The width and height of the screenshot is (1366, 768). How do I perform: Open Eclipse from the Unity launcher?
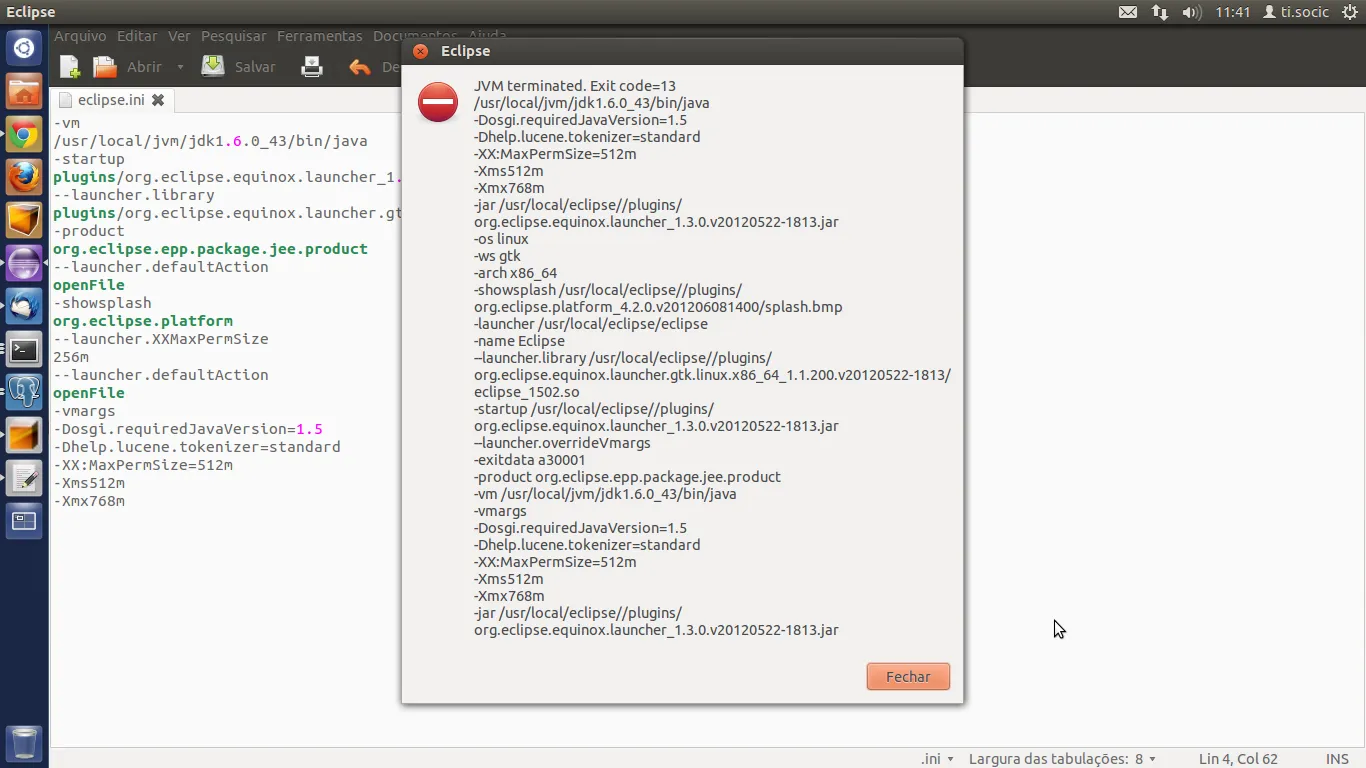[24, 264]
